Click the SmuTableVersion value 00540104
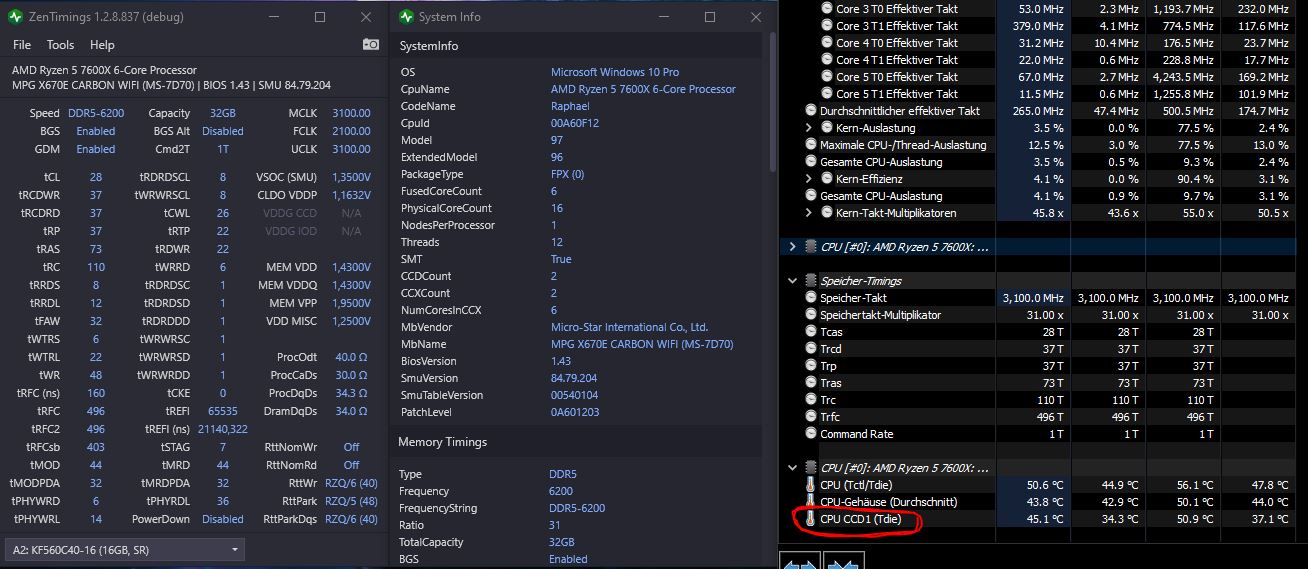Image resolution: width=1308 pixels, height=569 pixels. pyautogui.click(x=576, y=395)
